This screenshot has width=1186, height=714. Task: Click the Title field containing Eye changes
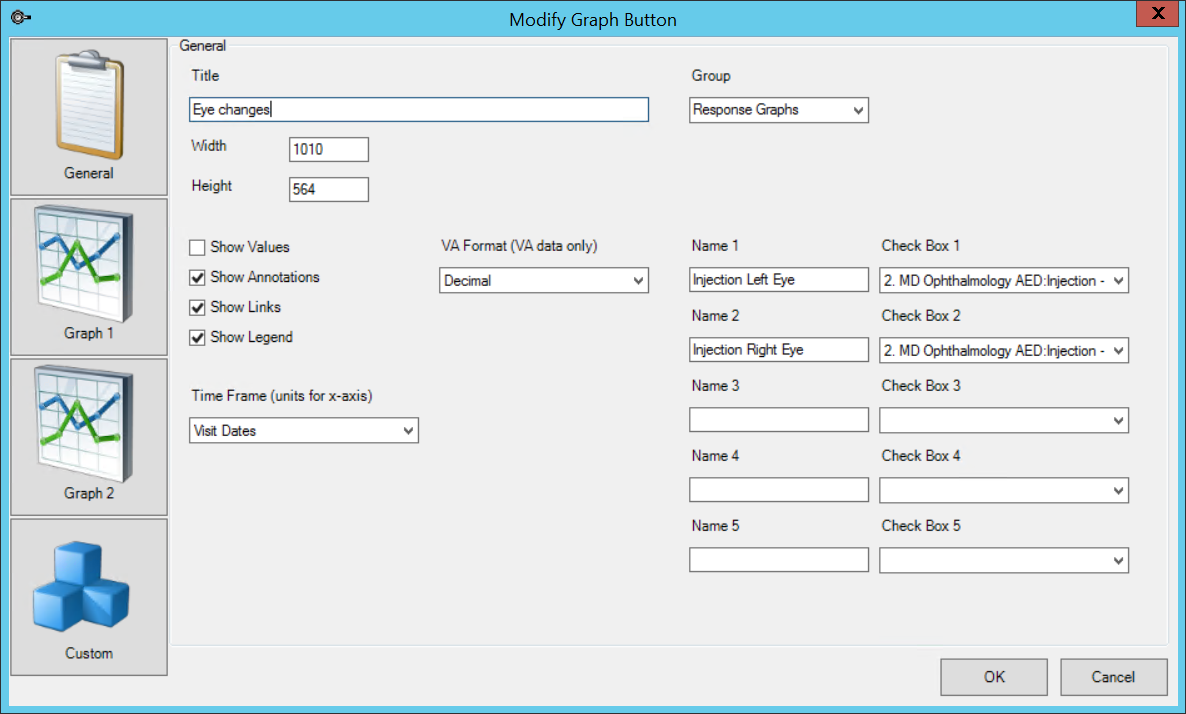click(419, 110)
